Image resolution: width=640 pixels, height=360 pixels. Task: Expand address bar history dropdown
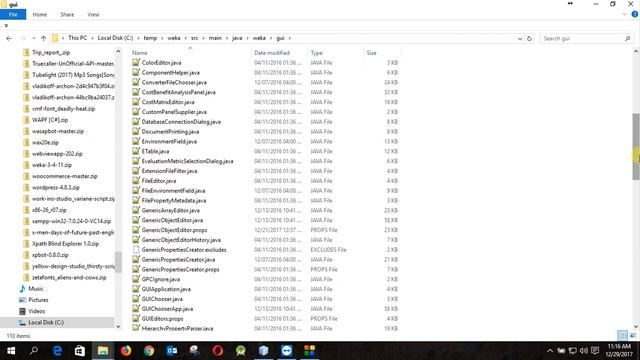click(520, 38)
